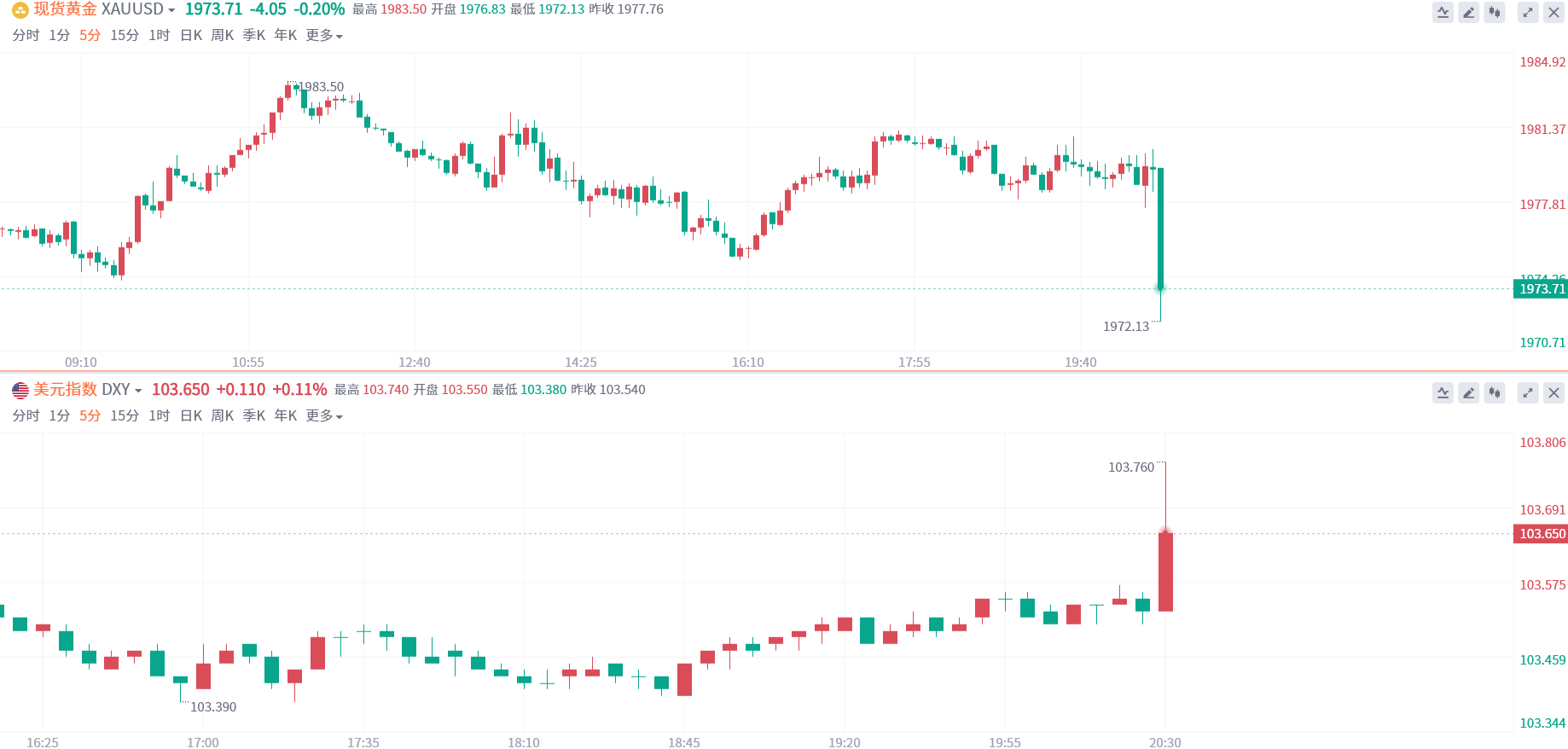The height and width of the screenshot is (749, 1568).
Task: Expand 更多 timeframe menu on DXY chart
Action: (x=324, y=416)
